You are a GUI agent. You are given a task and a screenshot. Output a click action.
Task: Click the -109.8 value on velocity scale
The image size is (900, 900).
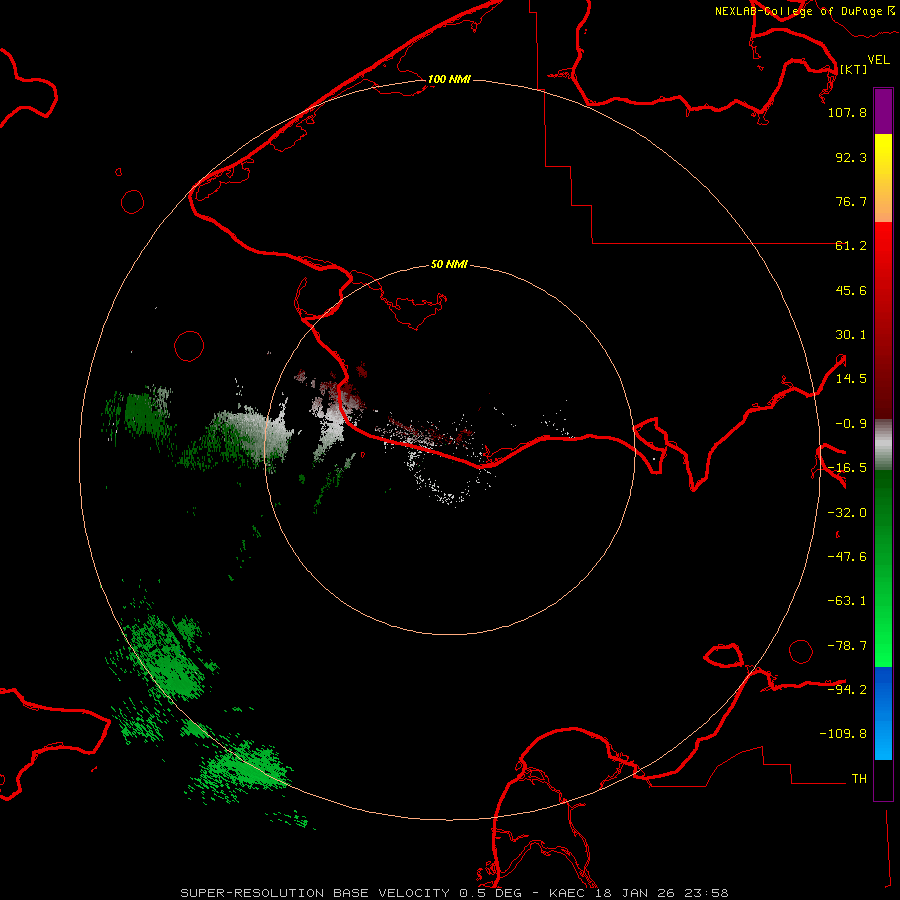[843, 734]
